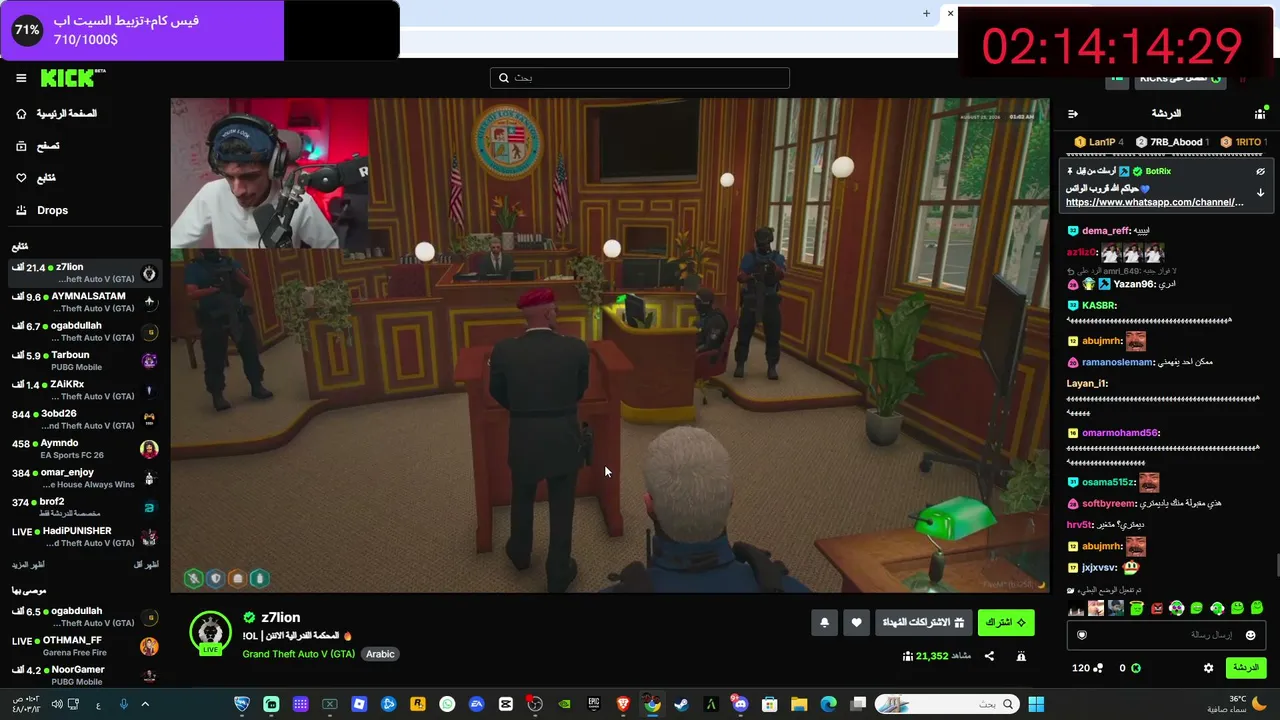1280x720 pixels.
Task: Open Epic Games Launcher from the taskbar
Action: point(594,704)
